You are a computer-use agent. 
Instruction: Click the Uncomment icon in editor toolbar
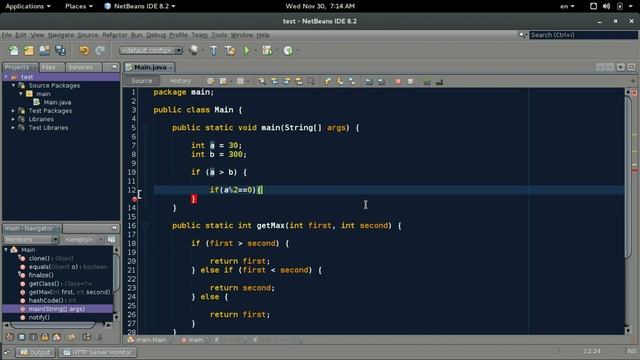[439, 82]
